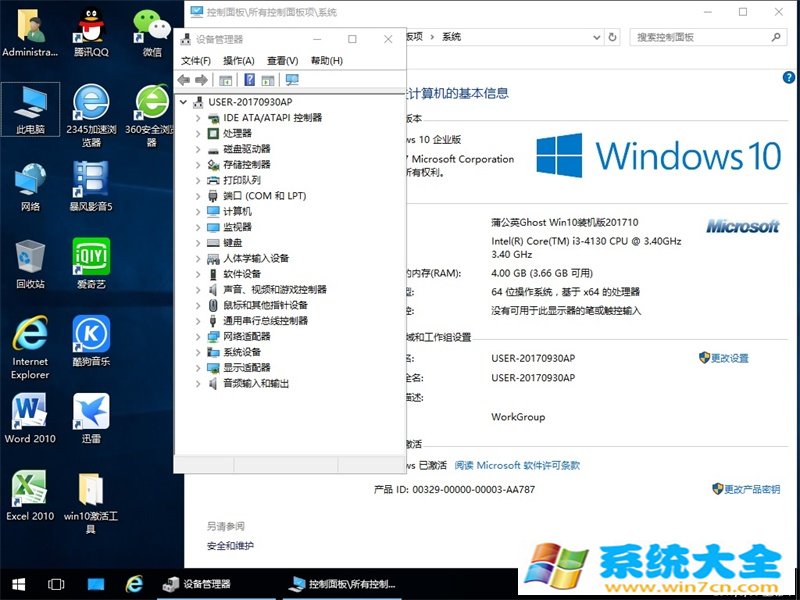The width and height of the screenshot is (800, 600).
Task: Launch the 爱奇艺 desktop shortcut
Action: [x=91, y=264]
